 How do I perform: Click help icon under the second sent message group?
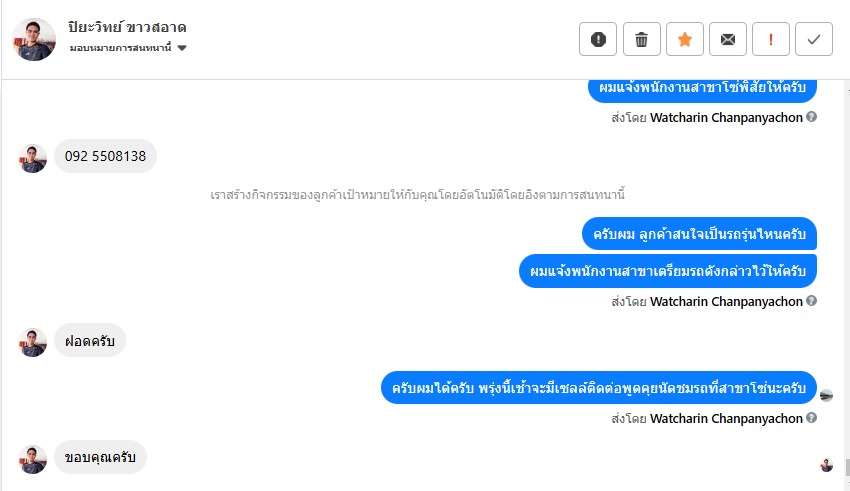(x=812, y=301)
